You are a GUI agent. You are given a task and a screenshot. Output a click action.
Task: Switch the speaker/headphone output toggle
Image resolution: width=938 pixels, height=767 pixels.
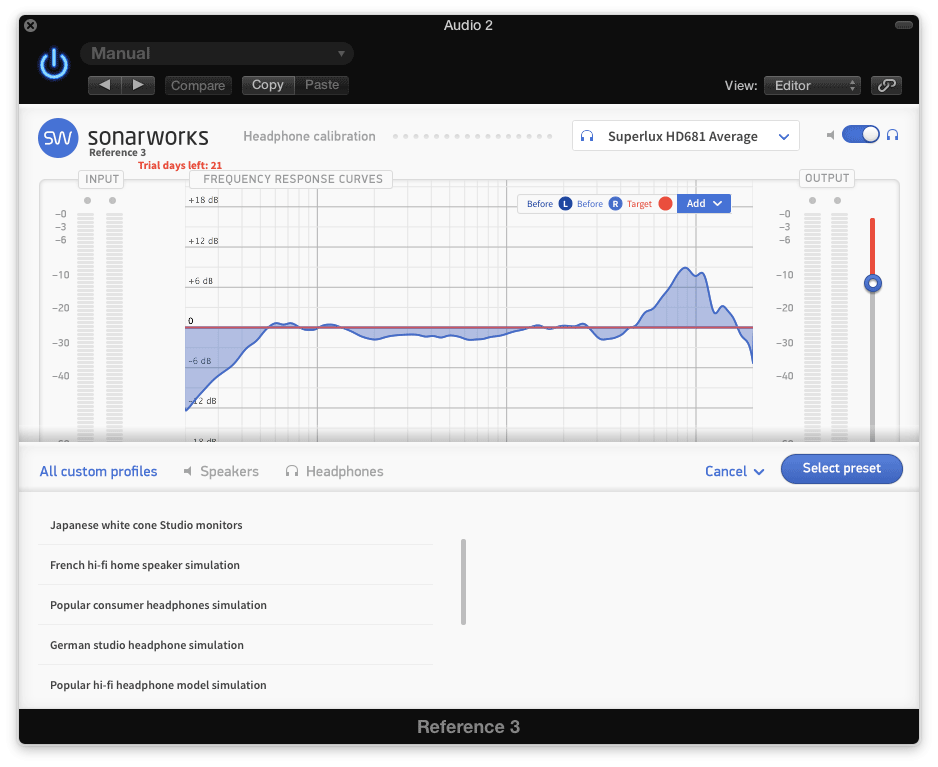(861, 135)
